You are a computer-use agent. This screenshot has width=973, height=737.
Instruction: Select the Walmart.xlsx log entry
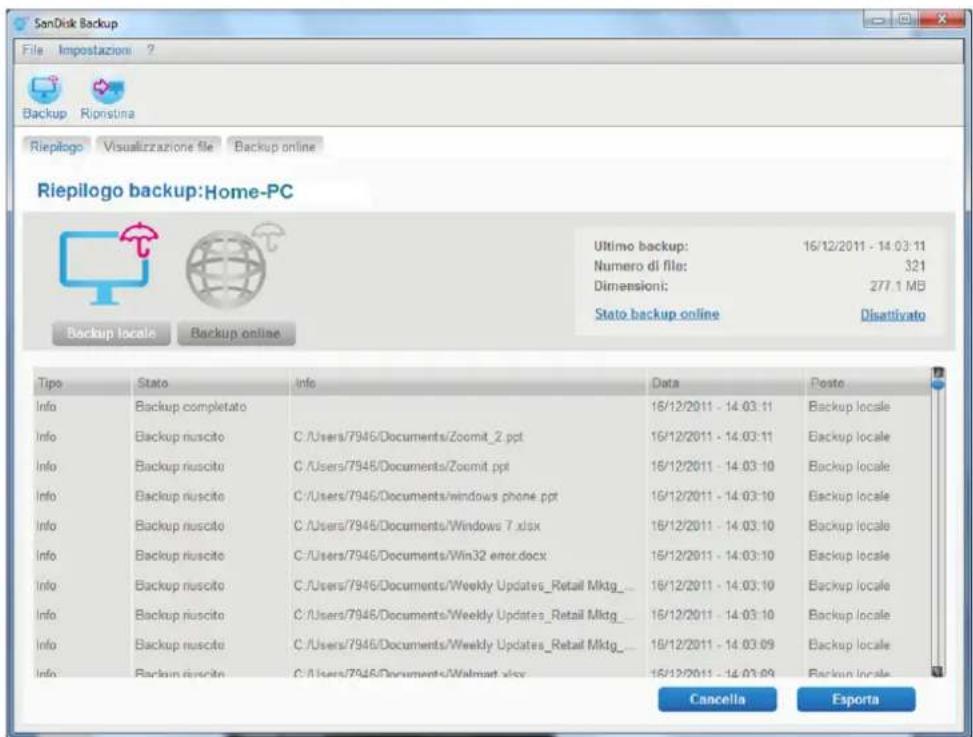[x=482, y=672]
